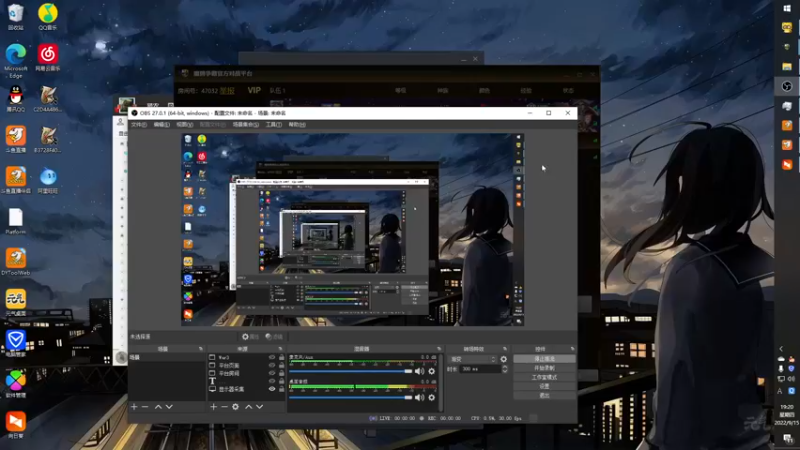This screenshot has width=800, height=450.
Task: Open the 文件 (File) menu
Action: [139, 124]
